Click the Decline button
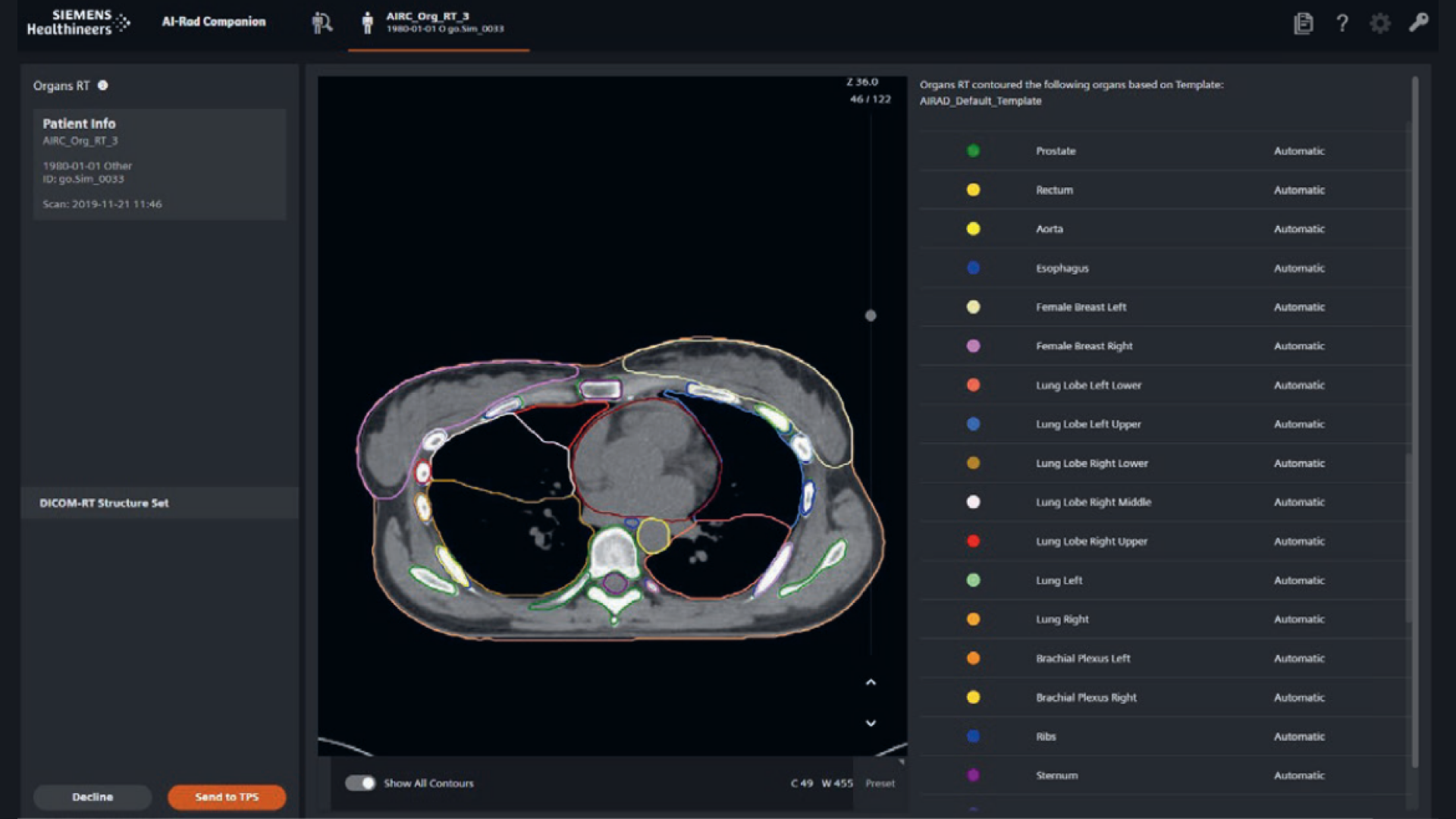1456x819 pixels. tap(93, 797)
